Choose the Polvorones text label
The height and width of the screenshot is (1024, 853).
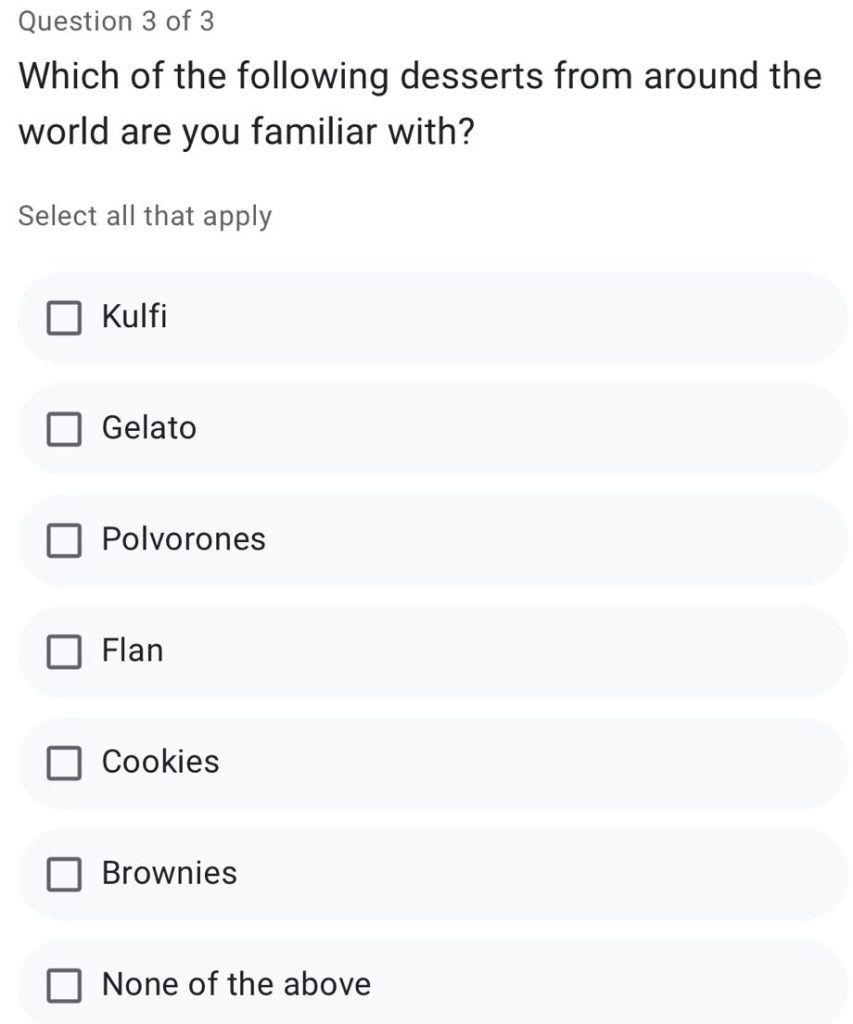pos(184,539)
